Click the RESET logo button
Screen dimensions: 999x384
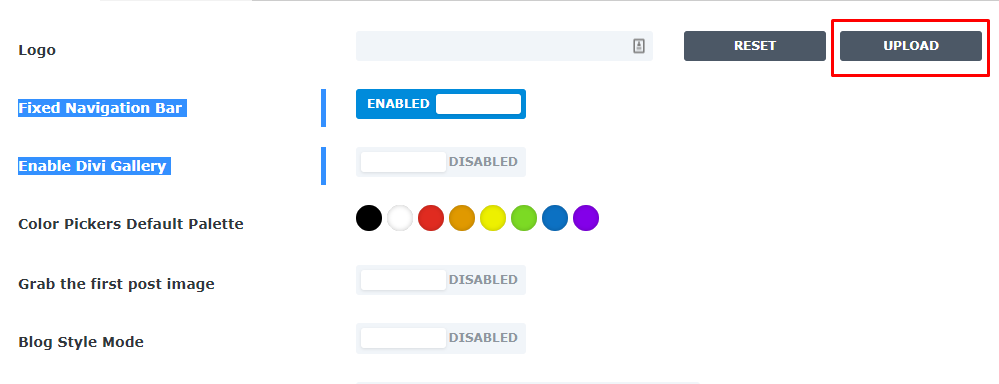(755, 46)
